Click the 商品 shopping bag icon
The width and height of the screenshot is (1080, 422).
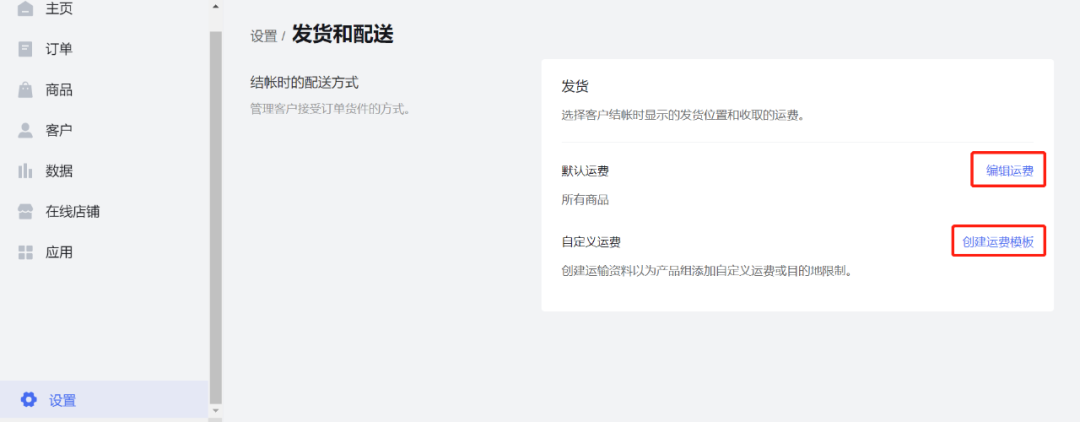(25, 89)
